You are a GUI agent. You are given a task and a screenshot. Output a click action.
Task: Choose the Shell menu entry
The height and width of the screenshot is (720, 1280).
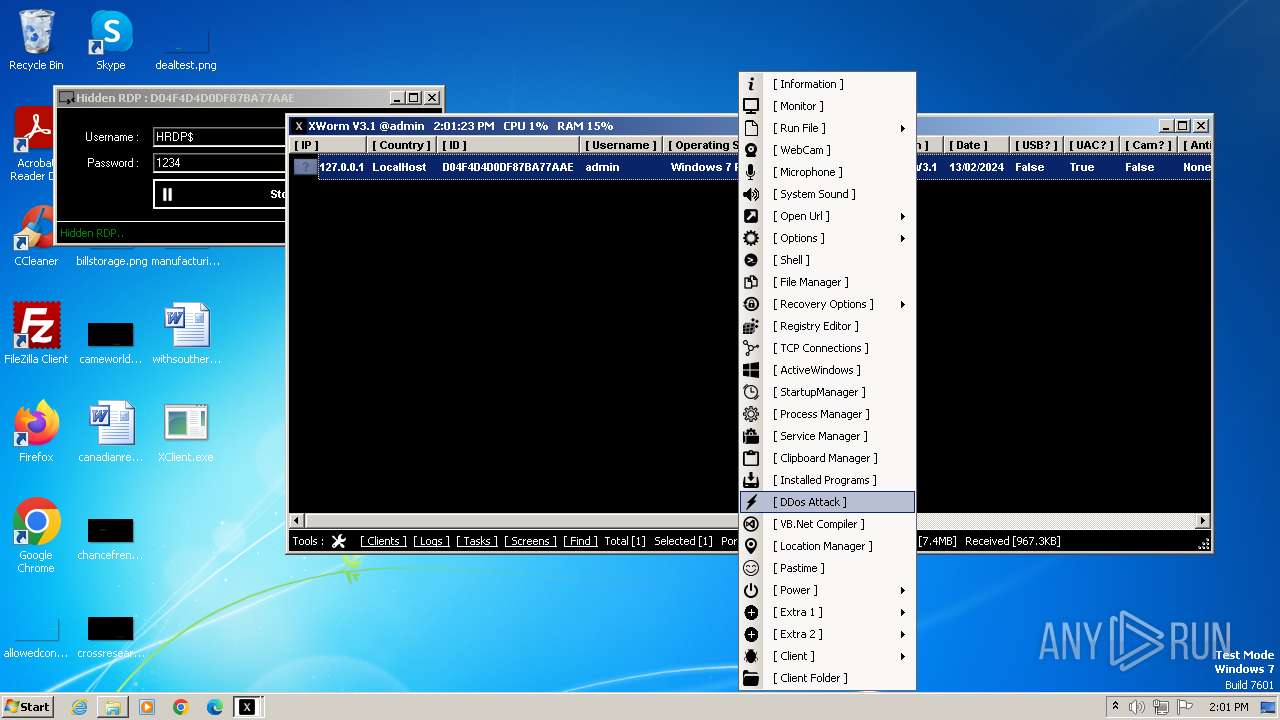point(827,260)
